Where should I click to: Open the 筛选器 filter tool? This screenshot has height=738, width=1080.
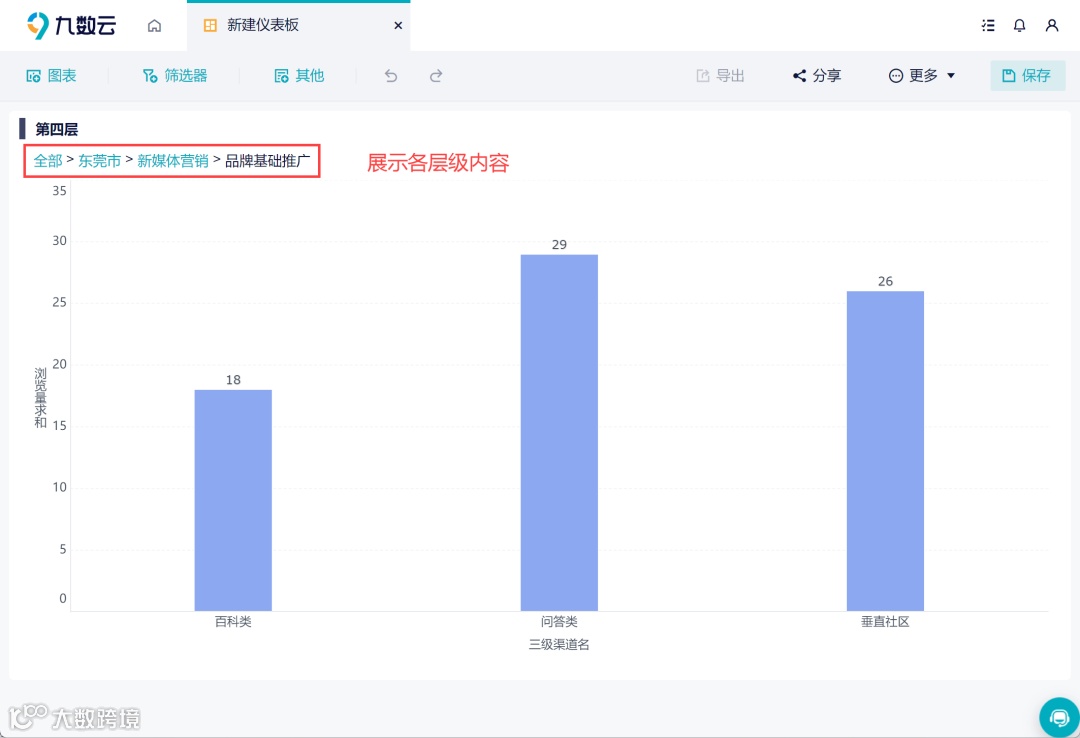click(x=175, y=75)
